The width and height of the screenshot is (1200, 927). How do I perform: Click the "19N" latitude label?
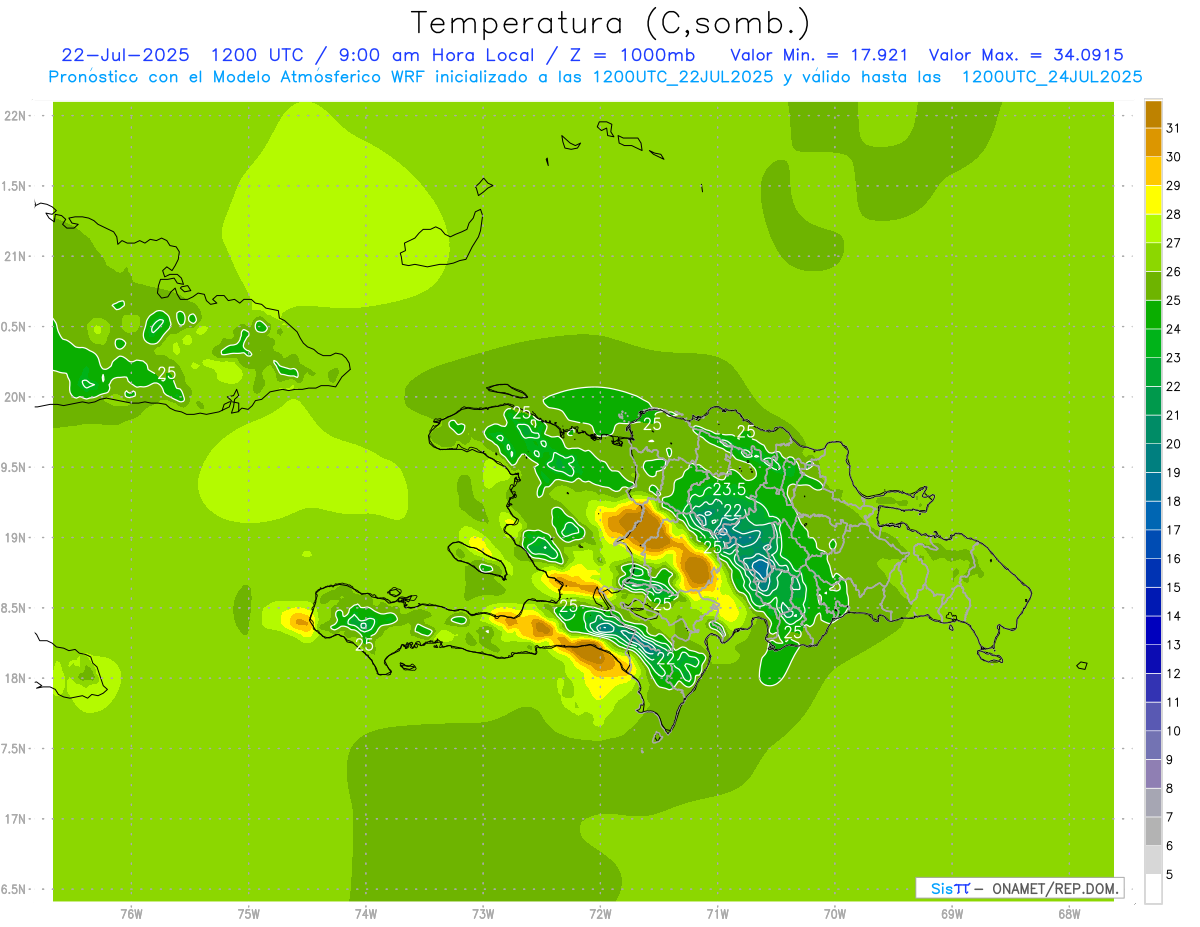[16, 537]
